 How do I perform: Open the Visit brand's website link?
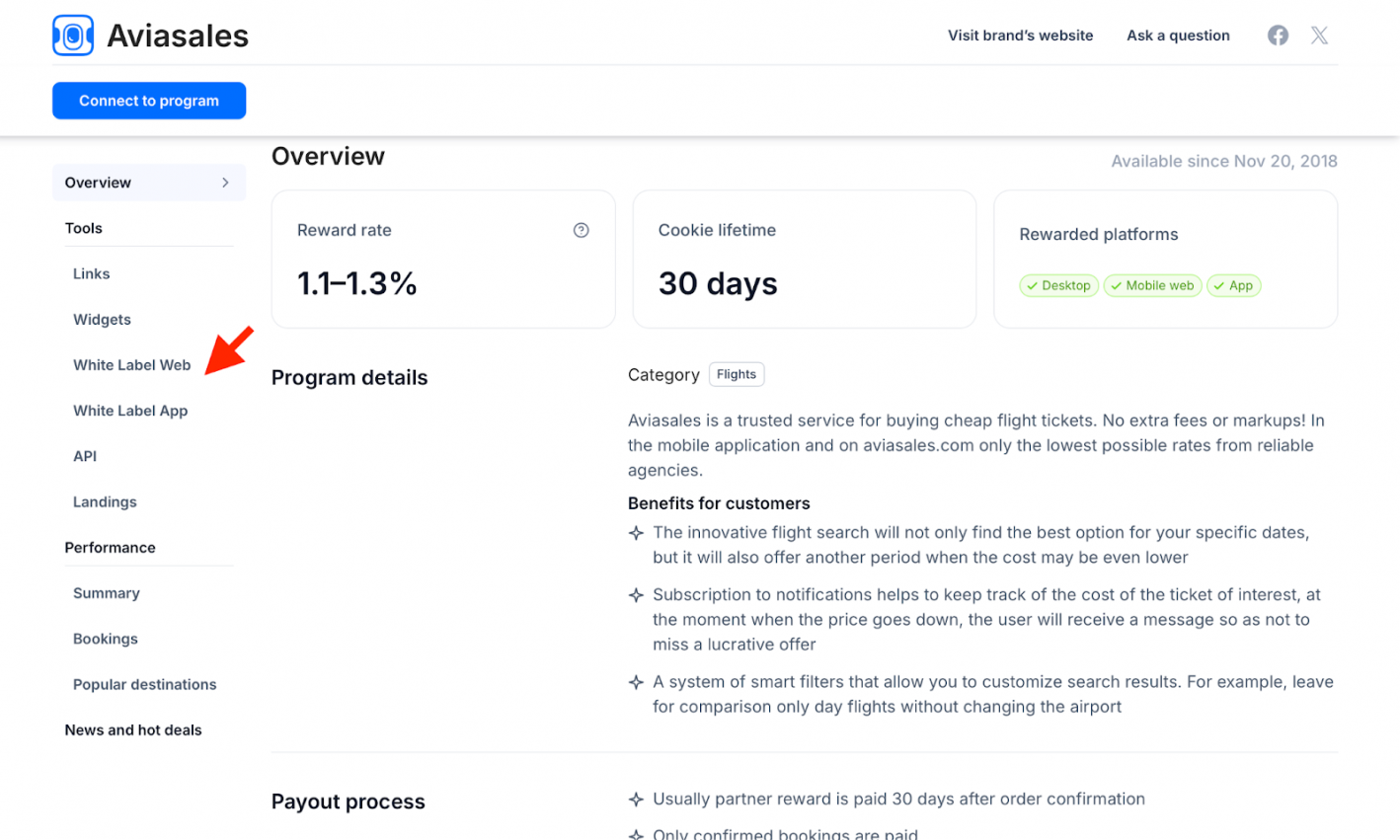1020,36
